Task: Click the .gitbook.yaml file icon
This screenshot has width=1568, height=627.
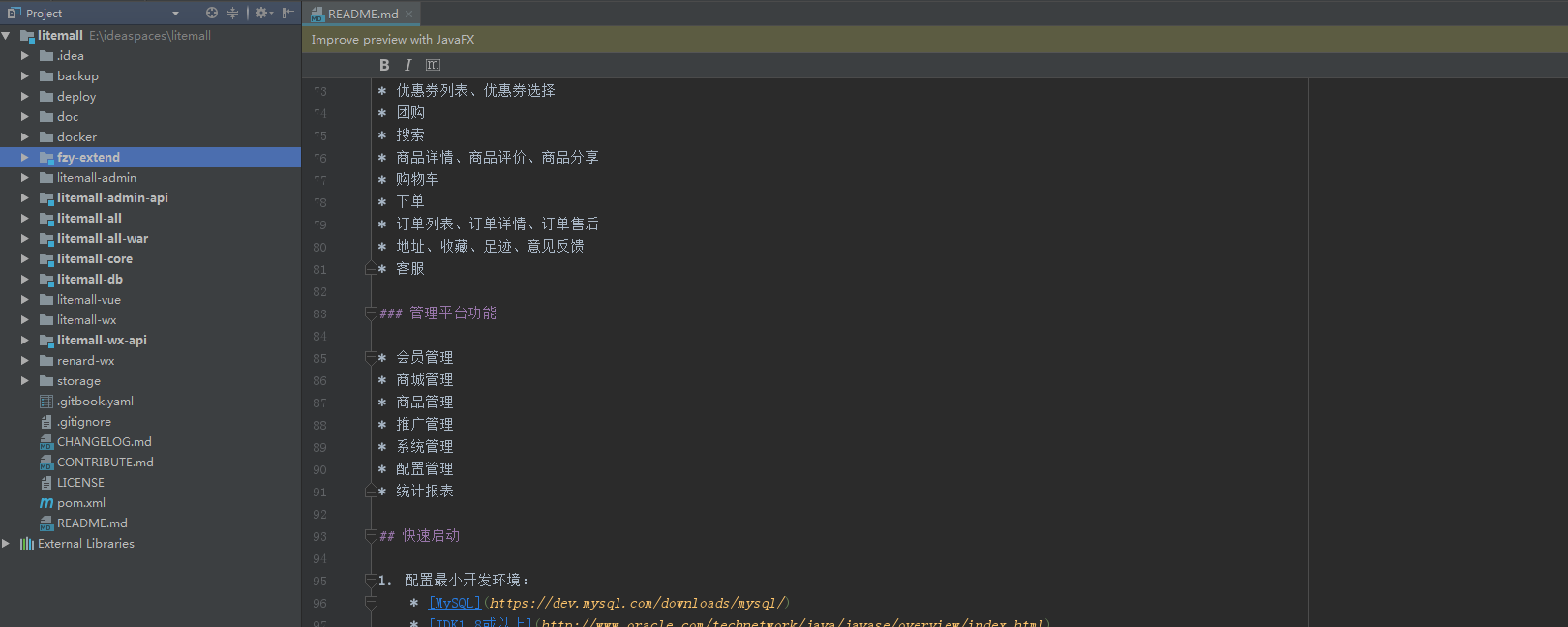Action: pos(46,402)
